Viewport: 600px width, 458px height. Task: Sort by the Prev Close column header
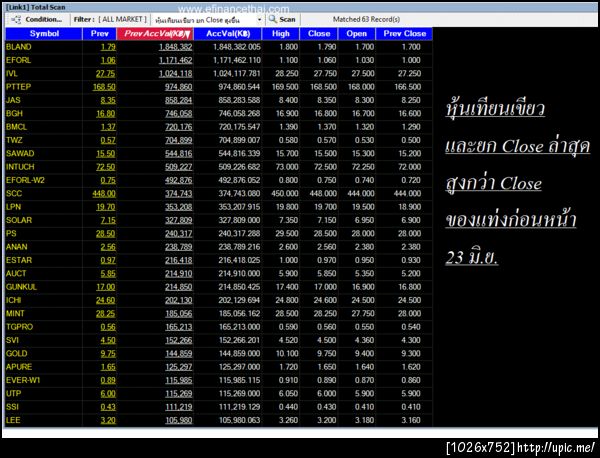coord(404,34)
